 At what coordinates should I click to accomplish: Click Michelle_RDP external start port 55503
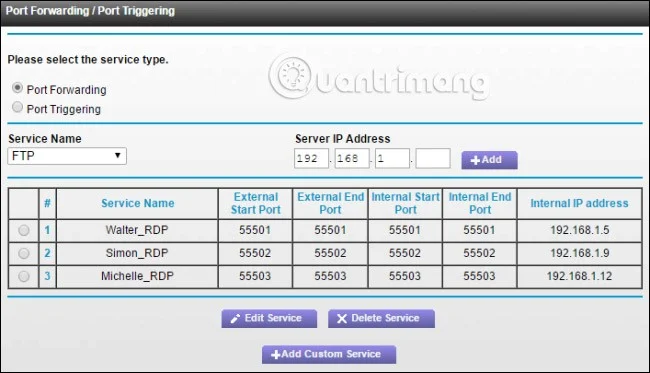pyautogui.click(x=255, y=276)
